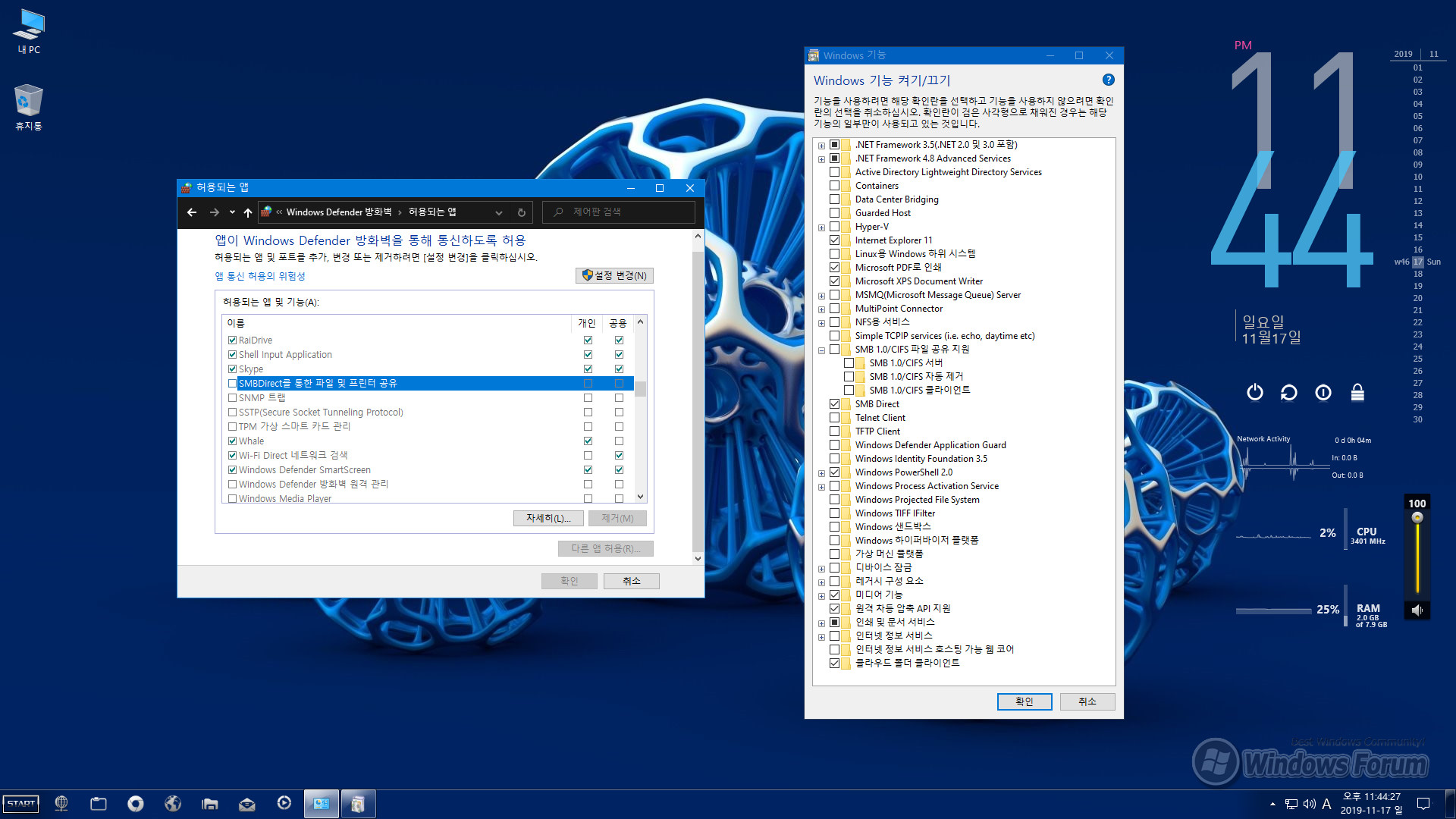
Task: Check SMB 1.0/CIFS 클라이언트 feature
Action: coord(849,391)
